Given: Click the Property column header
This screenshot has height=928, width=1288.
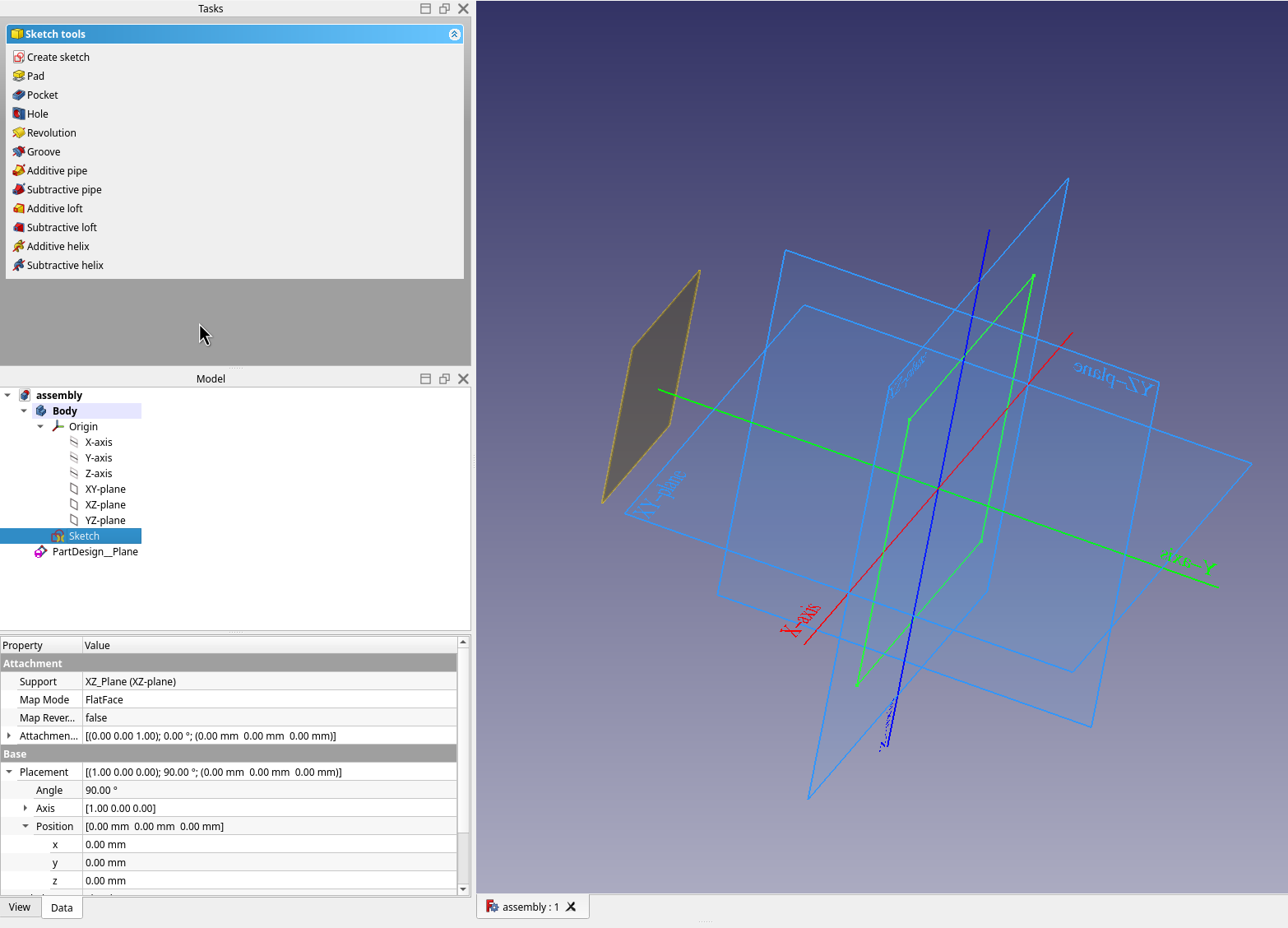Looking at the screenshot, I should tap(41, 645).
